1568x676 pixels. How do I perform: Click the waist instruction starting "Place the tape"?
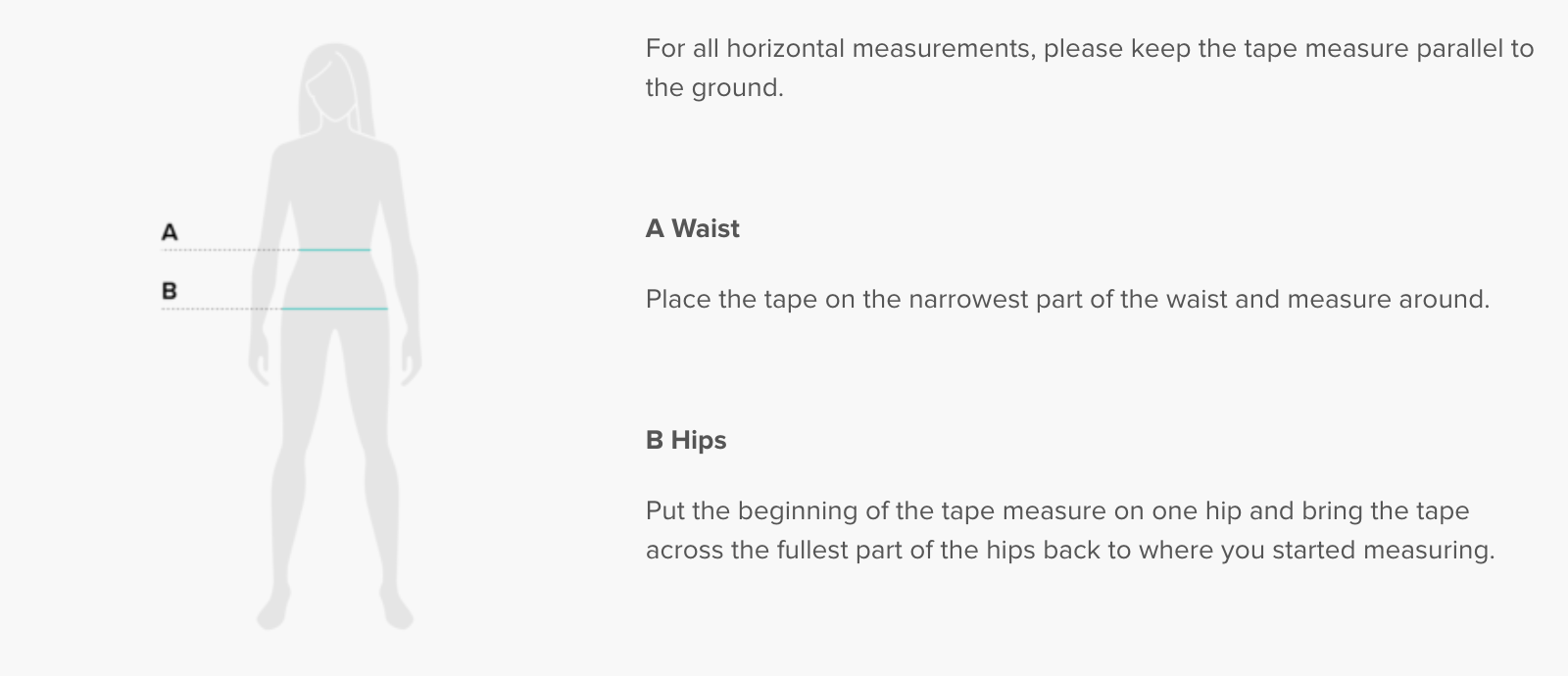(x=1067, y=299)
